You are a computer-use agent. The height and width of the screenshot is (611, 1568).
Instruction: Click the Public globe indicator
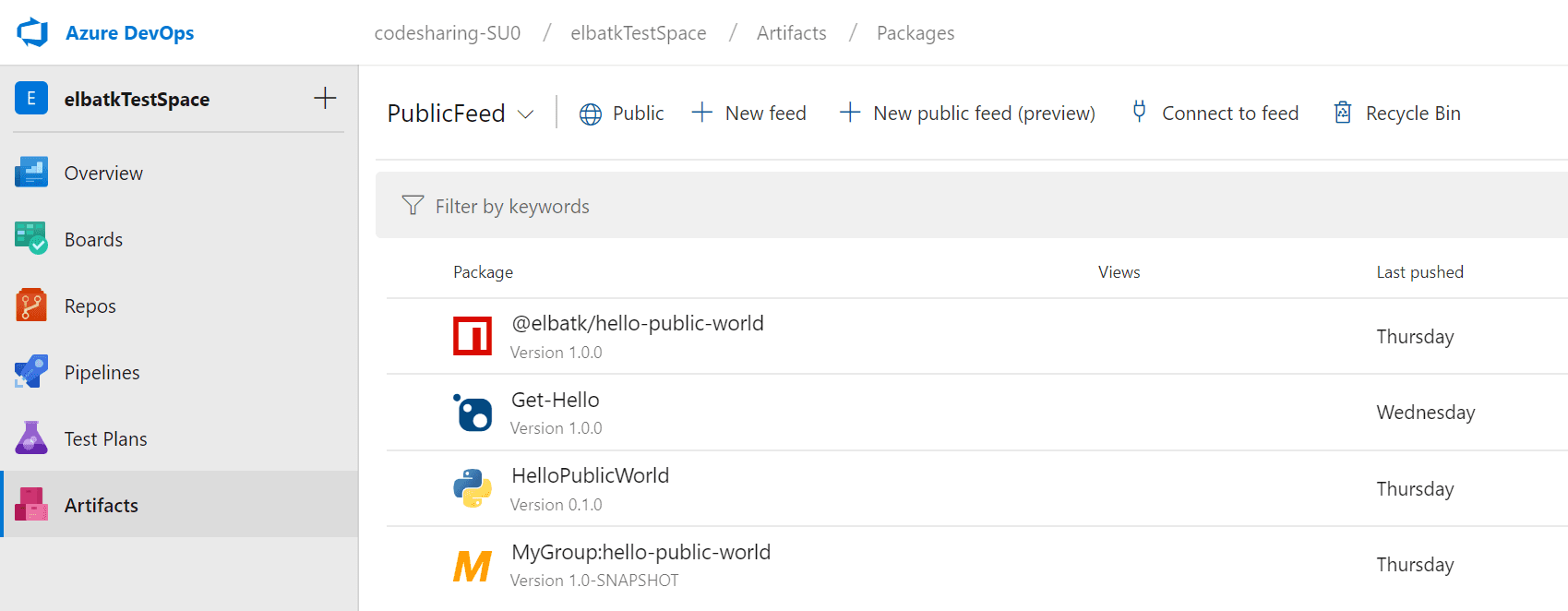tap(621, 114)
